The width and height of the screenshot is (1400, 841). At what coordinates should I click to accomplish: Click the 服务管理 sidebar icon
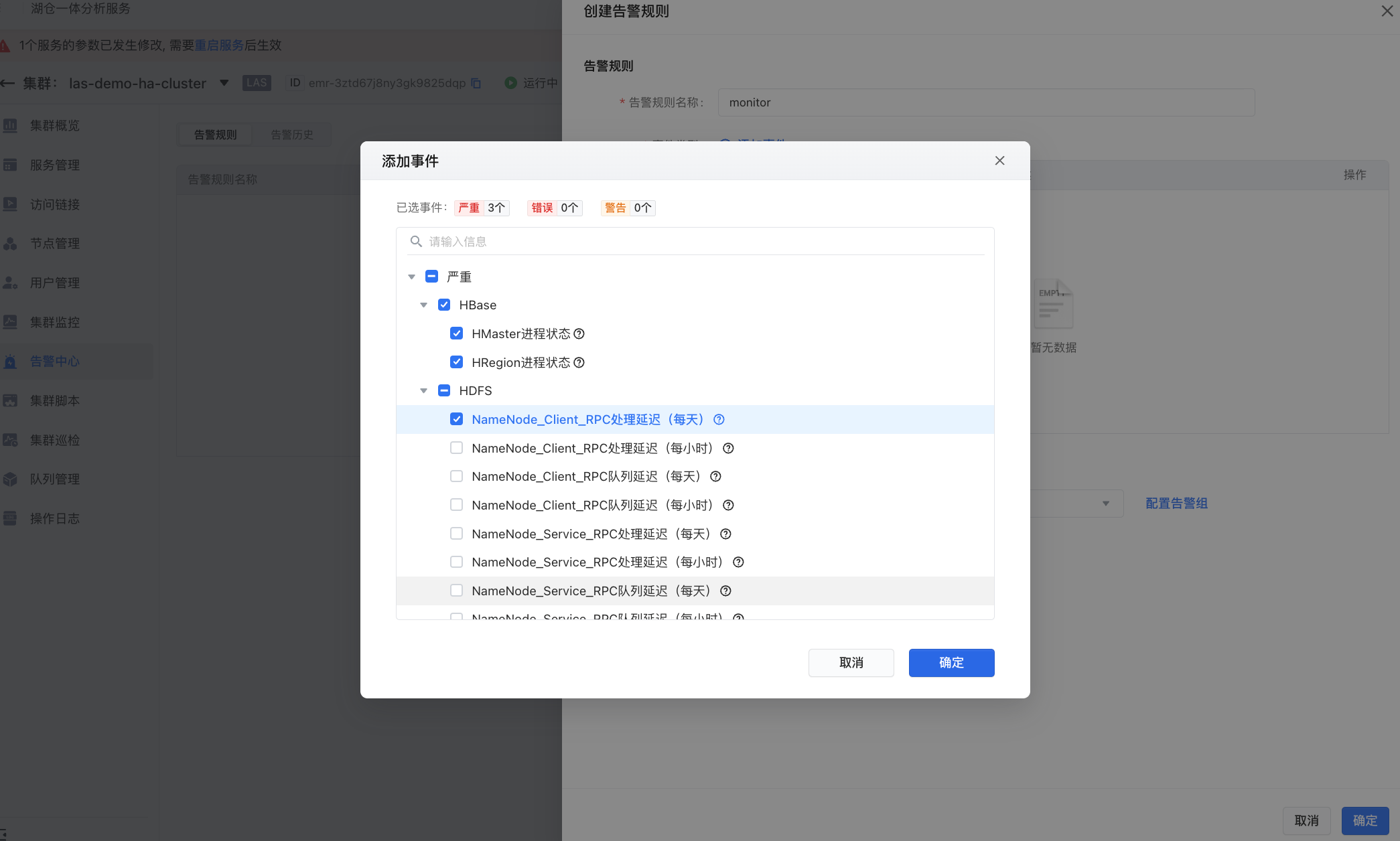(x=10, y=165)
